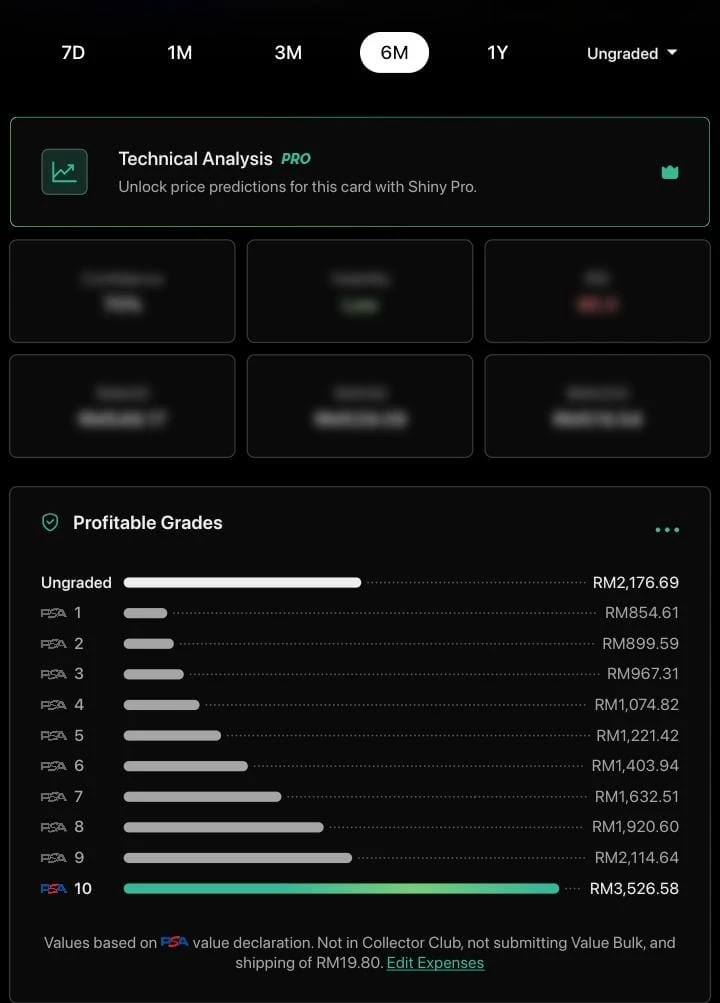Click the PSA 10 green gradient bar
Image resolution: width=720 pixels, height=1003 pixels.
[x=341, y=888]
